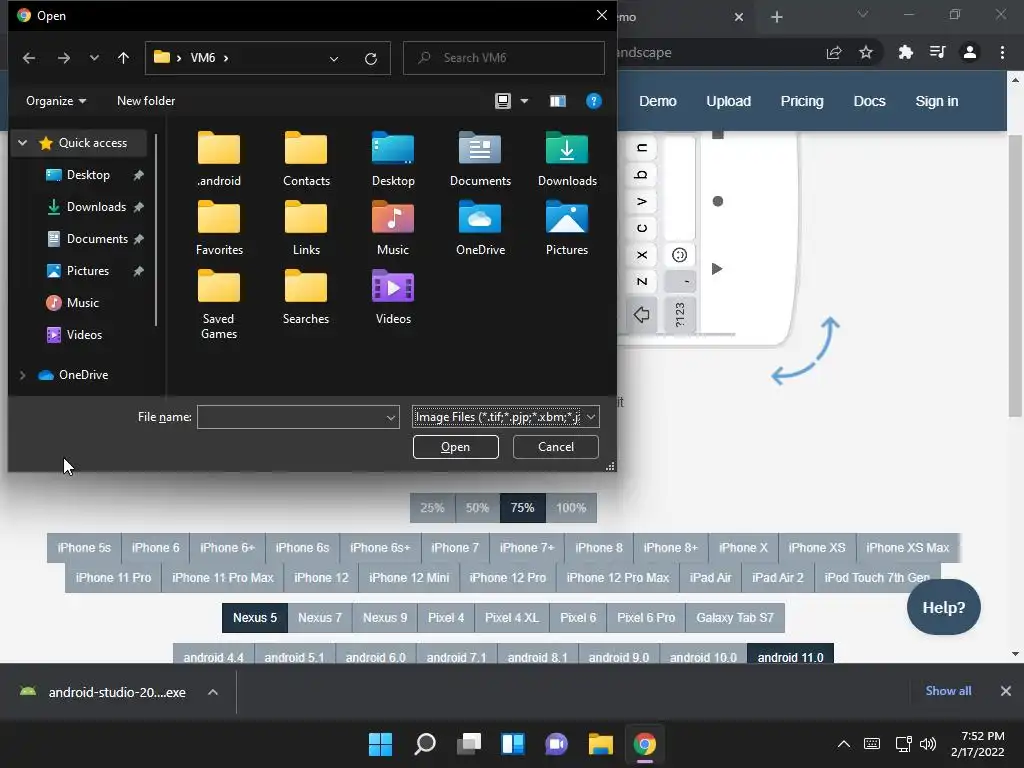The height and width of the screenshot is (768, 1024).
Task: Open the Contacts folder
Action: pos(306,159)
